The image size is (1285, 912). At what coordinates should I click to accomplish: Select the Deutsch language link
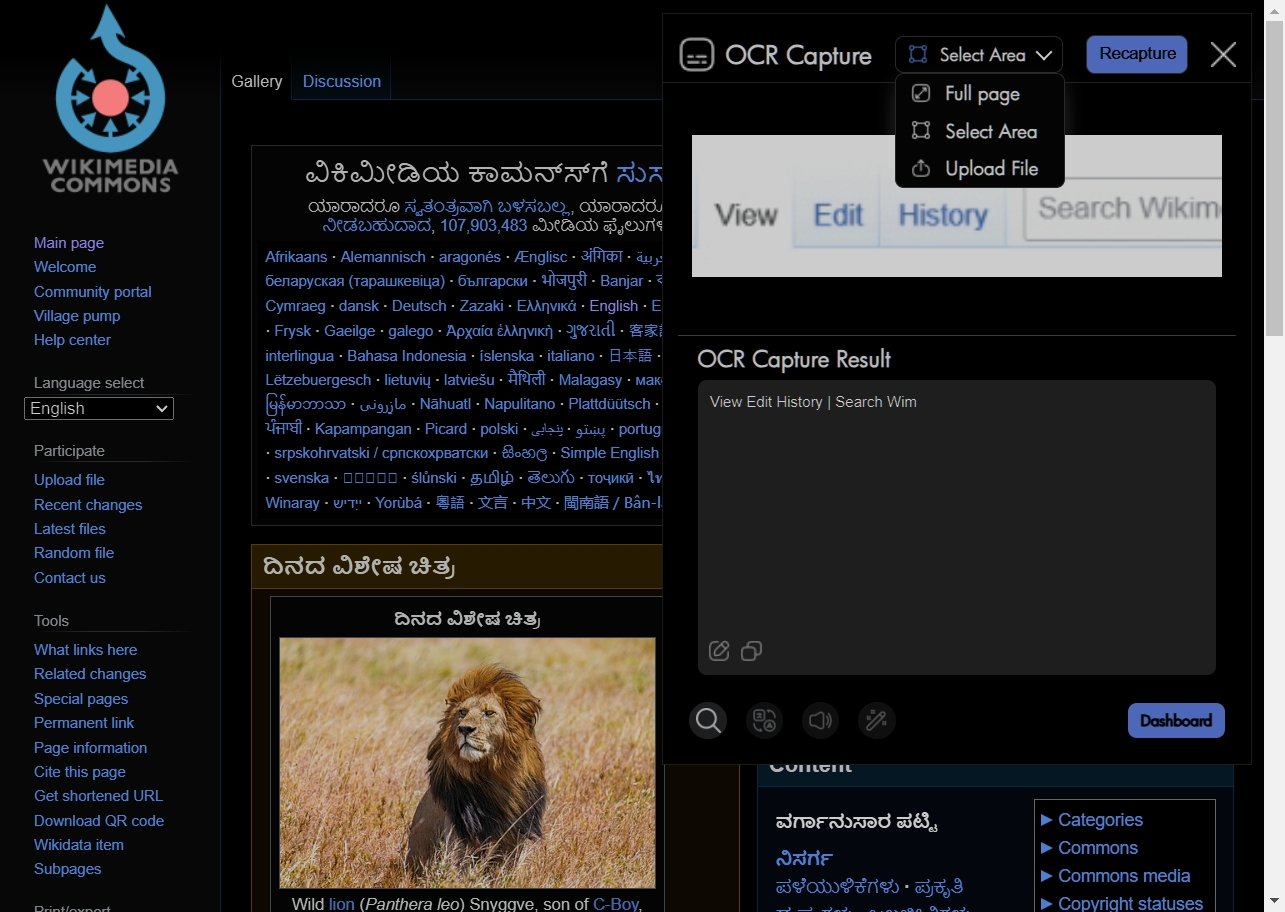[x=419, y=306]
